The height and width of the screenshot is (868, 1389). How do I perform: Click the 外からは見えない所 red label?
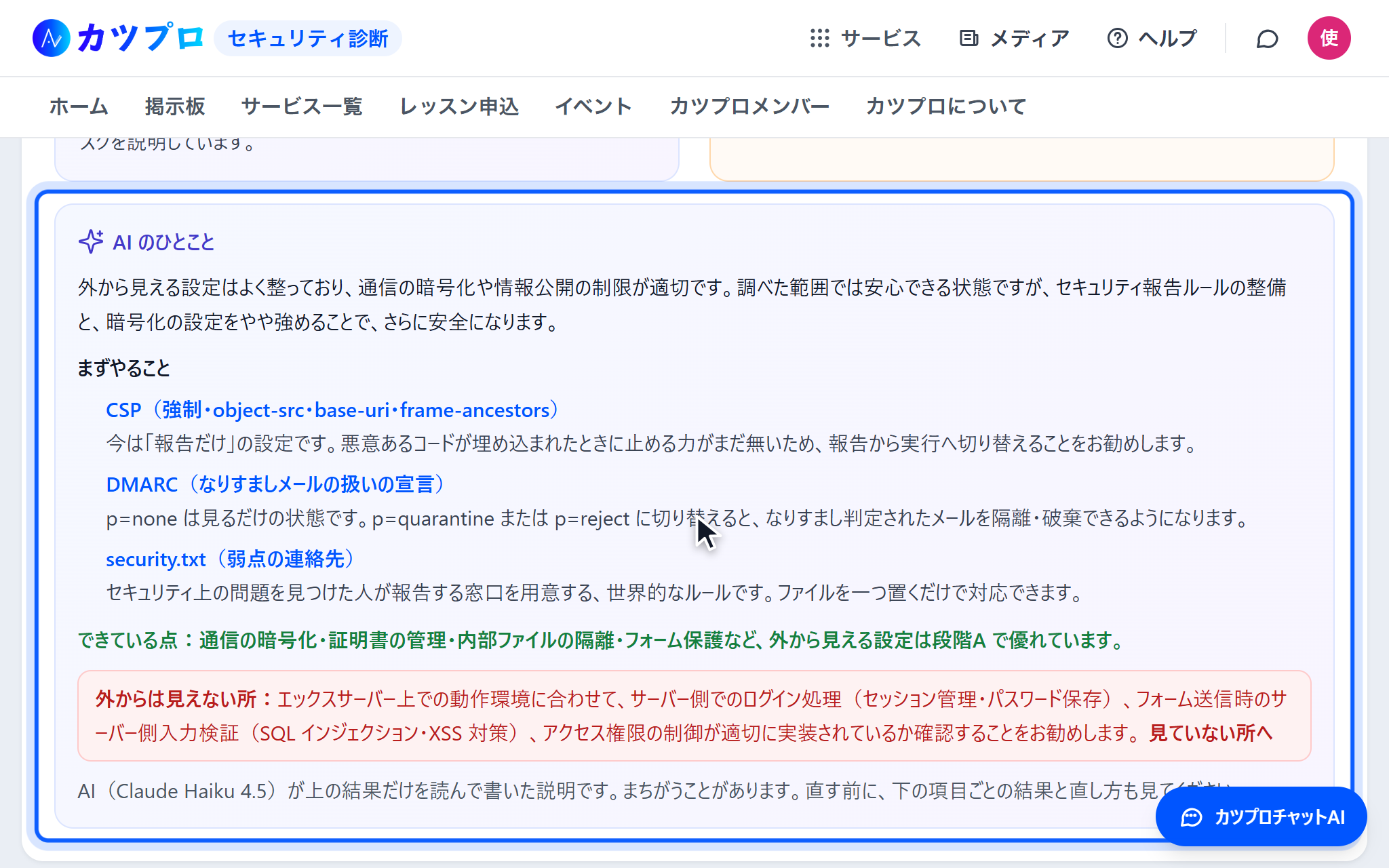click(x=183, y=699)
